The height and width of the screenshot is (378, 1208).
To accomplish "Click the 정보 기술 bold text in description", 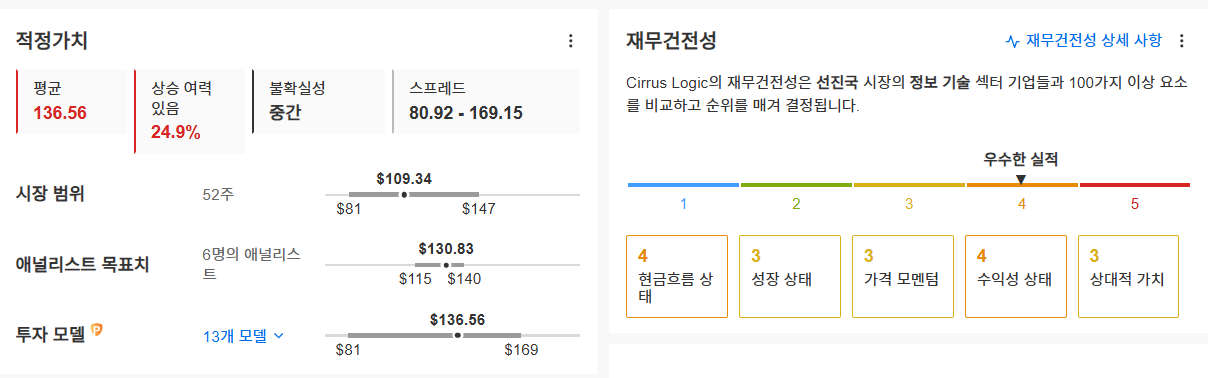I will click(x=939, y=83).
